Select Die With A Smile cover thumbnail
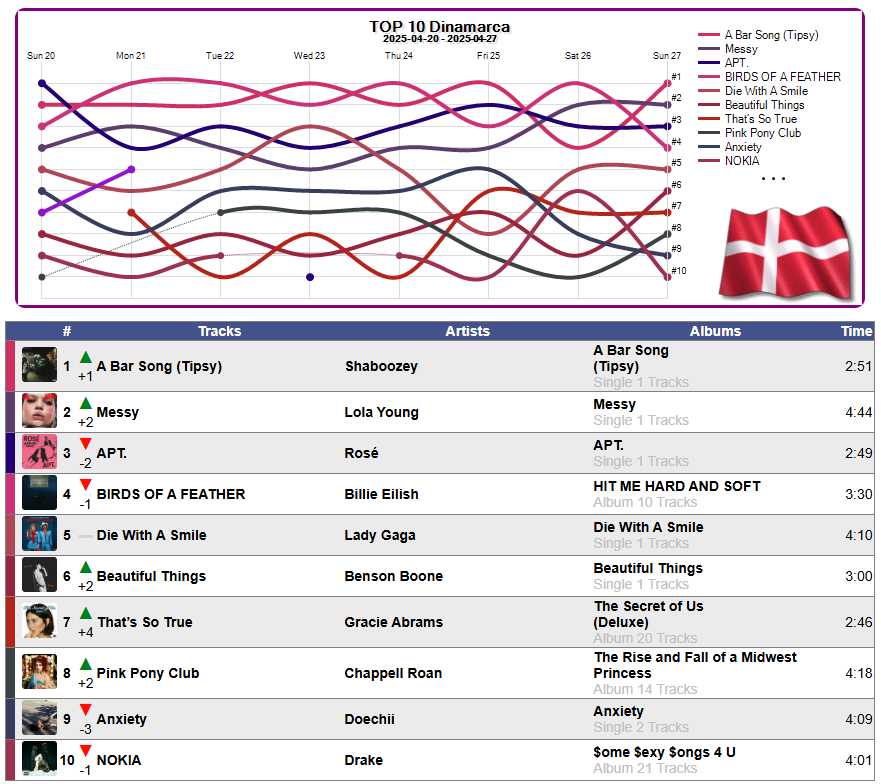This screenshot has height=784, width=881. (x=39, y=534)
